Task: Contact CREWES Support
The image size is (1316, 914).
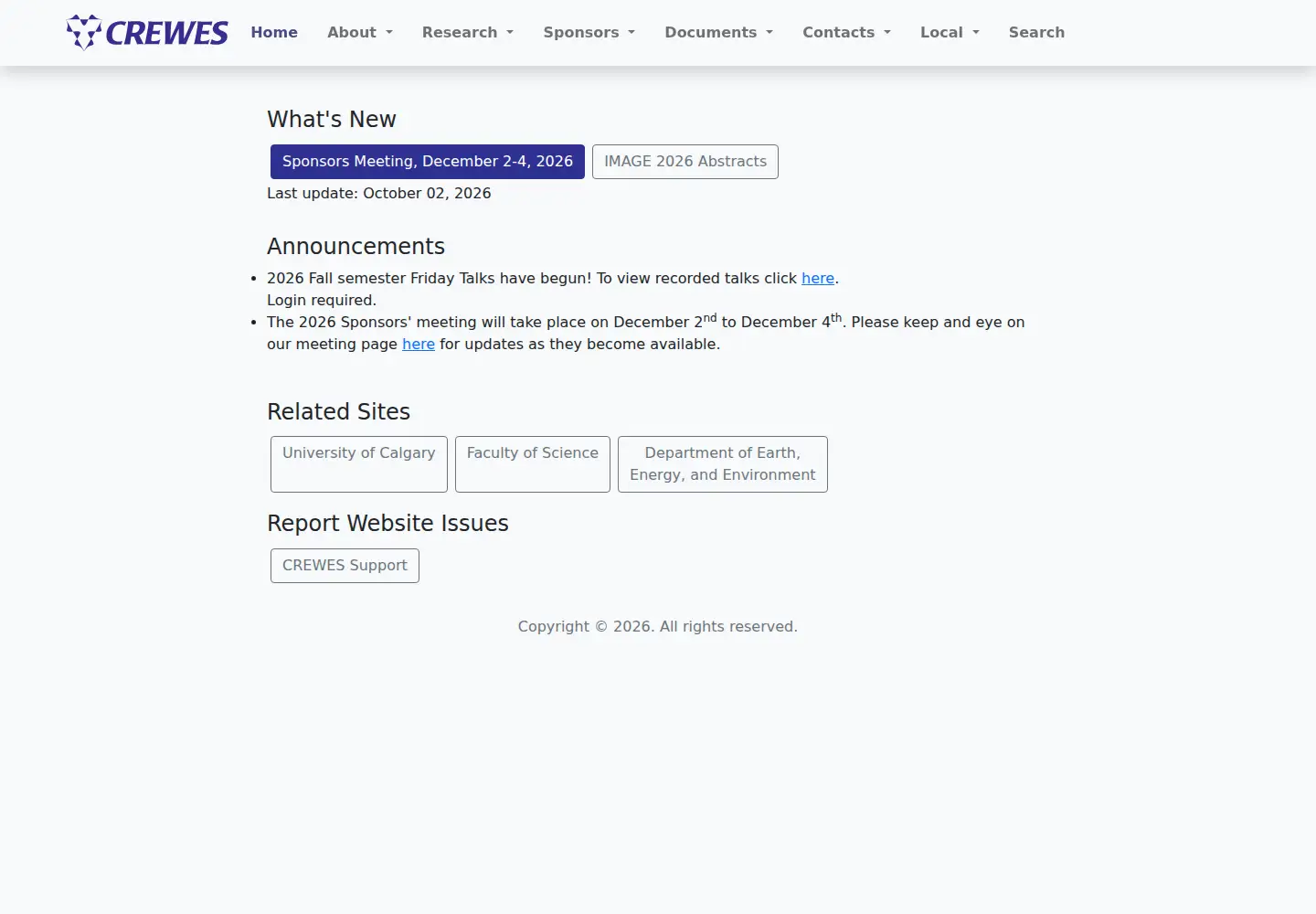Action: pyautogui.click(x=345, y=566)
